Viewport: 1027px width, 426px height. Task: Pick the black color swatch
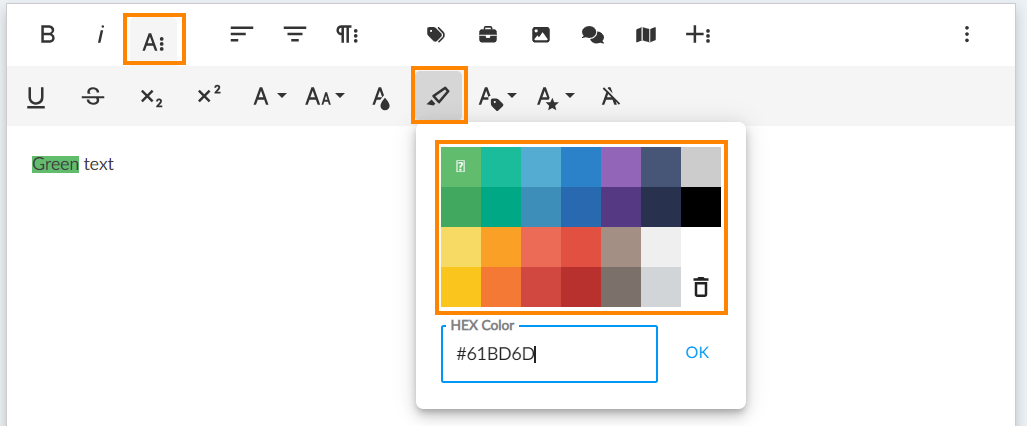[700, 207]
